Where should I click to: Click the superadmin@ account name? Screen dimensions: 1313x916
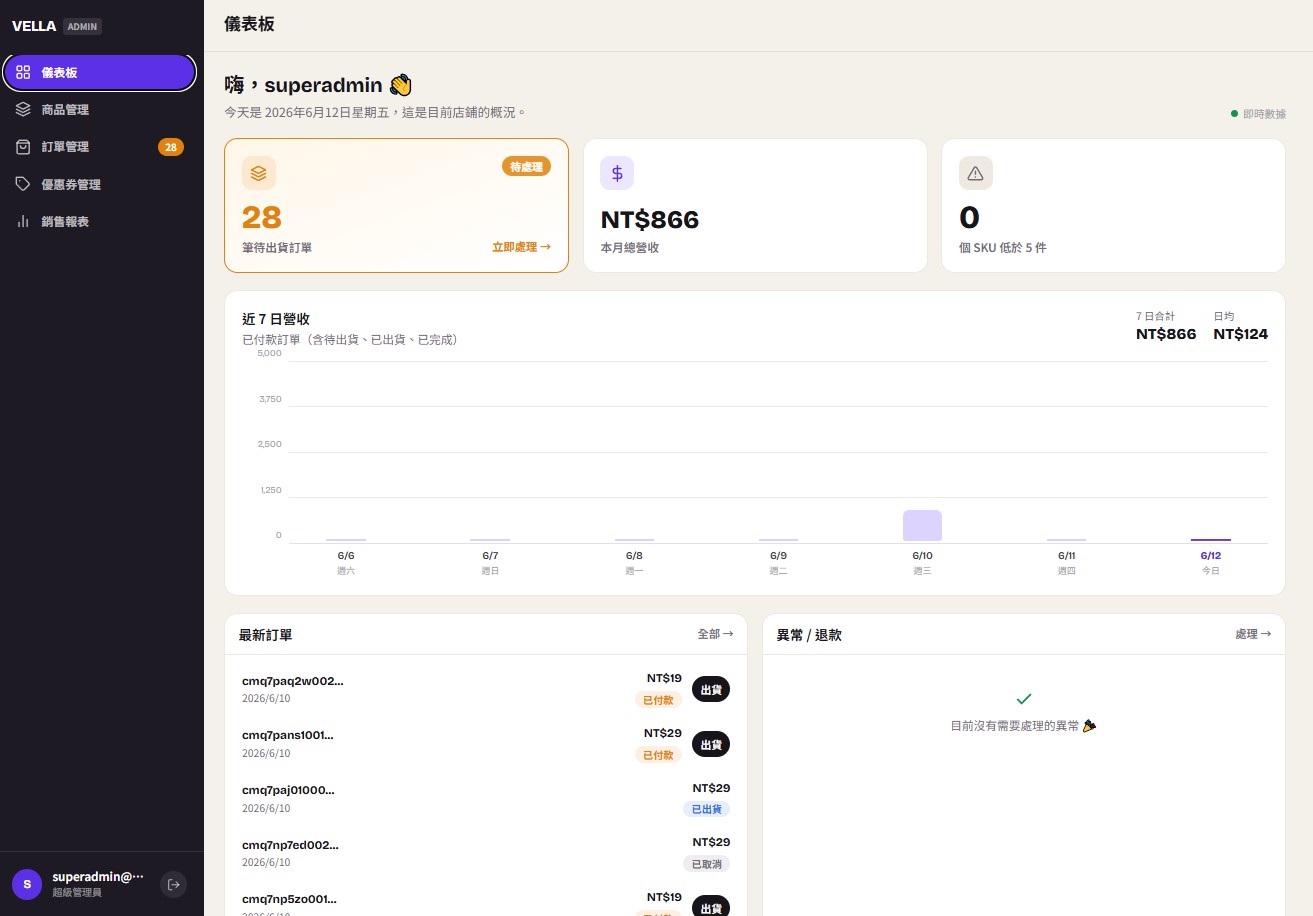(x=98, y=876)
